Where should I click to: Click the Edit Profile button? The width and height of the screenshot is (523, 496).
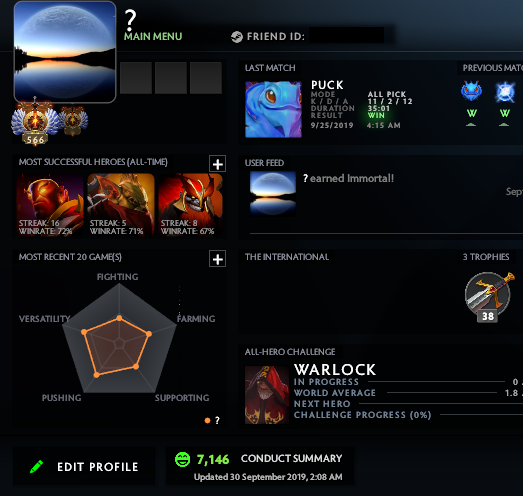pyautogui.click(x=84, y=466)
